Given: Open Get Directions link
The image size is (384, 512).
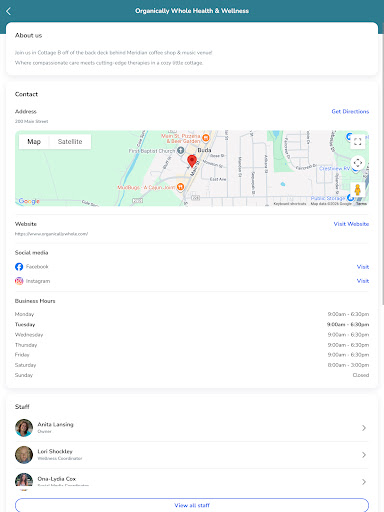Looking at the screenshot, I should 350,111.
